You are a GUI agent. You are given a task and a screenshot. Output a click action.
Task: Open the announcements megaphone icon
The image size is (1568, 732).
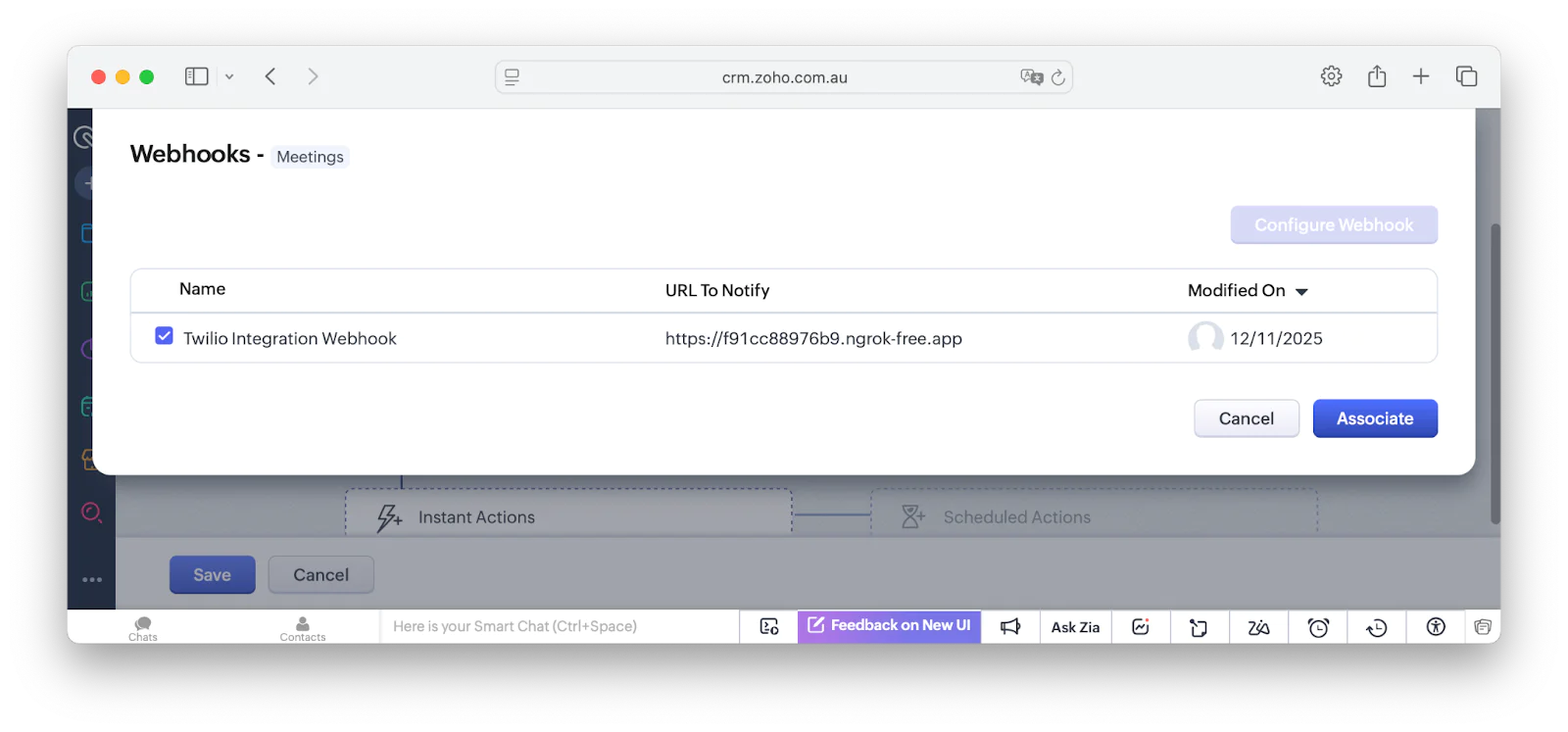[1010, 627]
